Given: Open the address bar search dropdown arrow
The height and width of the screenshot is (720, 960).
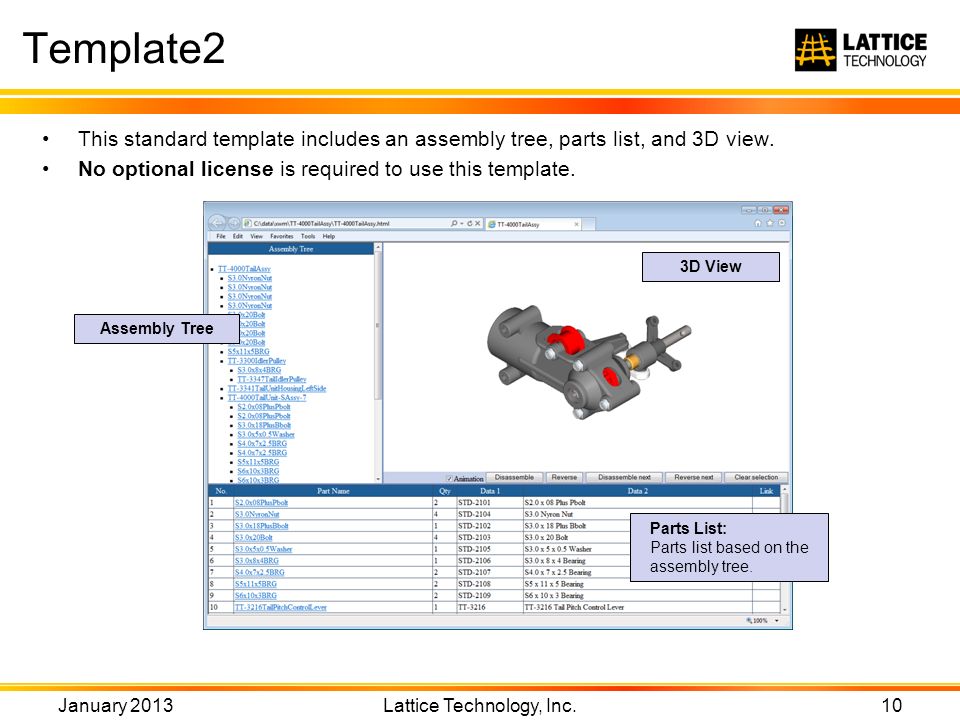Looking at the screenshot, I should pos(462,223).
